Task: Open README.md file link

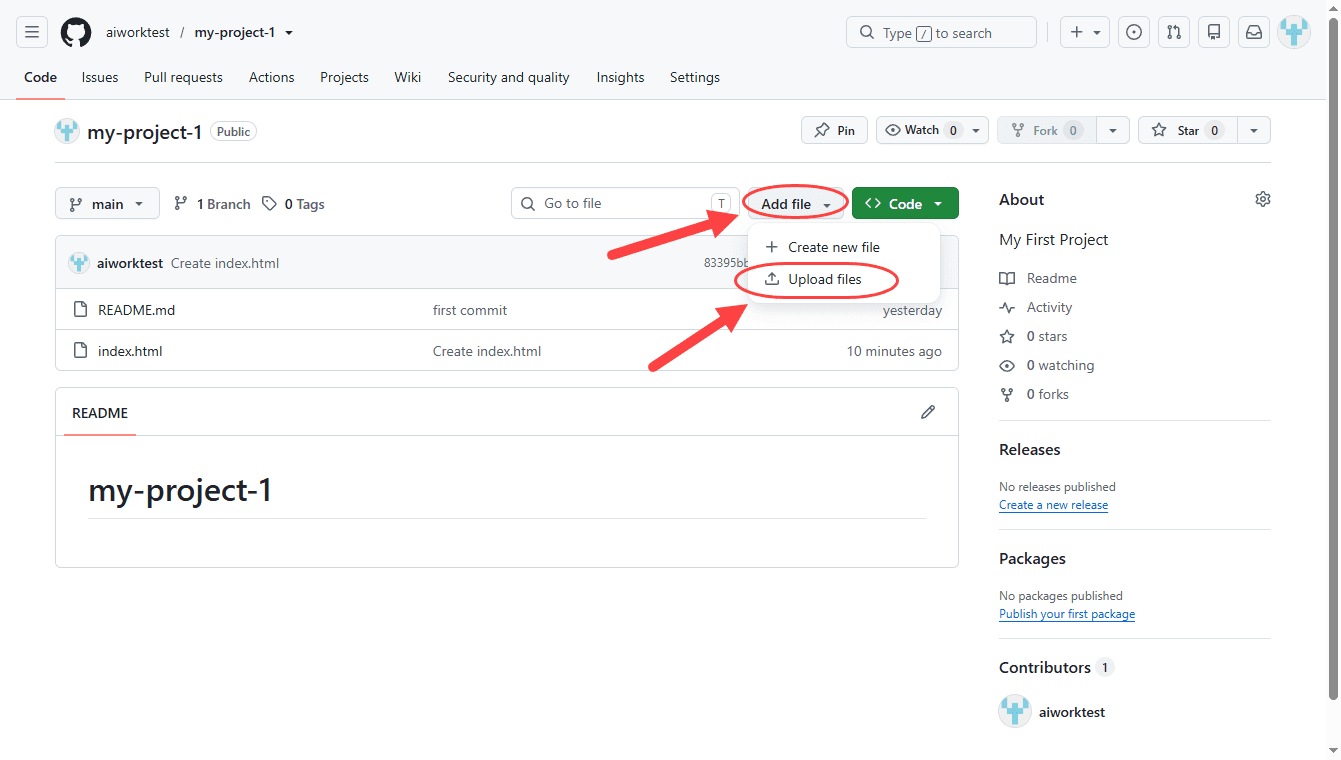Action: [x=136, y=310]
